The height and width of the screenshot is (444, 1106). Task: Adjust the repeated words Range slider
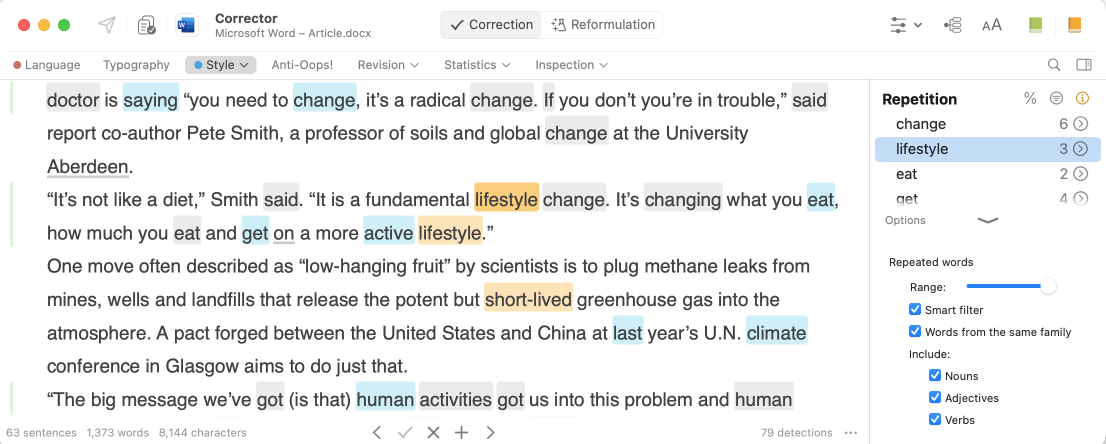pos(1048,287)
